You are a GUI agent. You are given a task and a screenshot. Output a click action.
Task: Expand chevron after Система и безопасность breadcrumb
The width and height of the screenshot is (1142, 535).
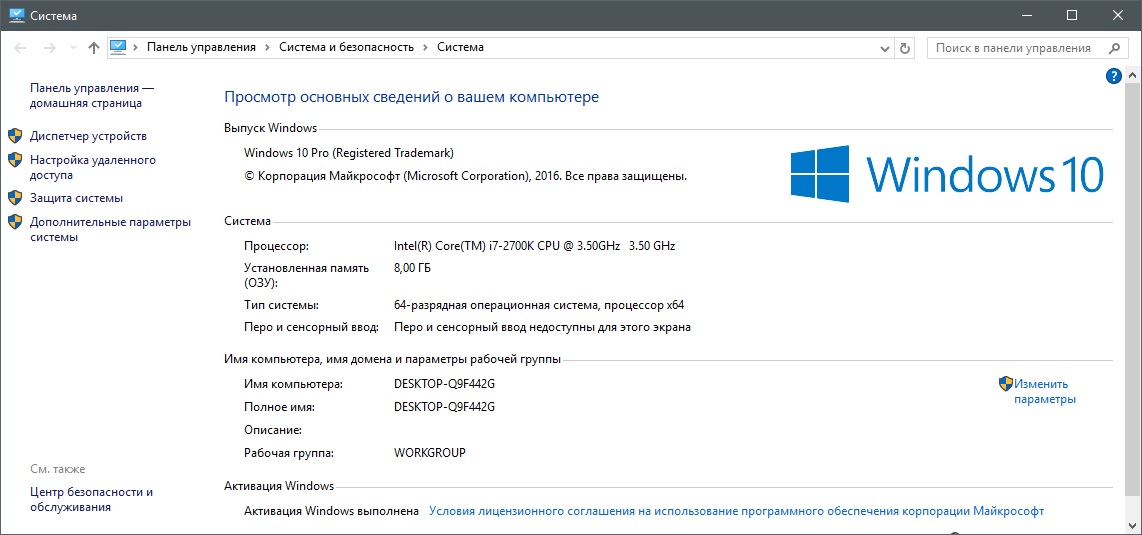click(x=425, y=47)
